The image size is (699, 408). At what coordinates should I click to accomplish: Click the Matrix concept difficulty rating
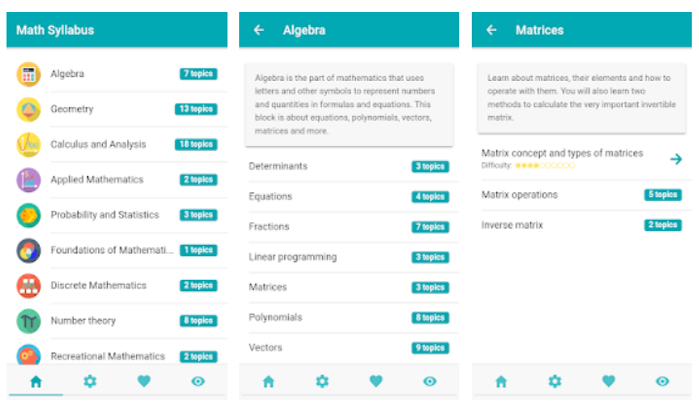(545, 165)
